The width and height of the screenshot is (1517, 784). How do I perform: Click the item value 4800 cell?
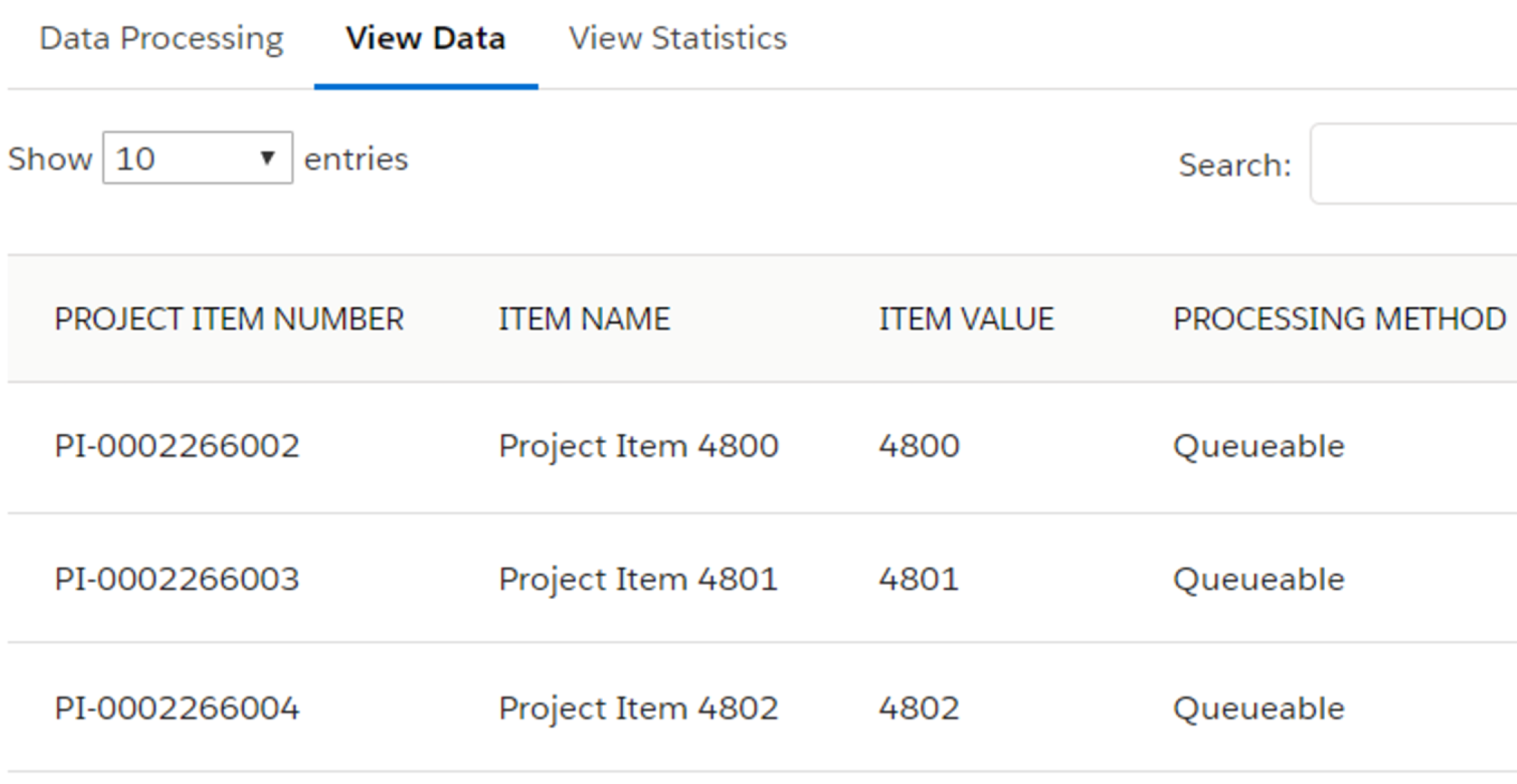tap(919, 446)
